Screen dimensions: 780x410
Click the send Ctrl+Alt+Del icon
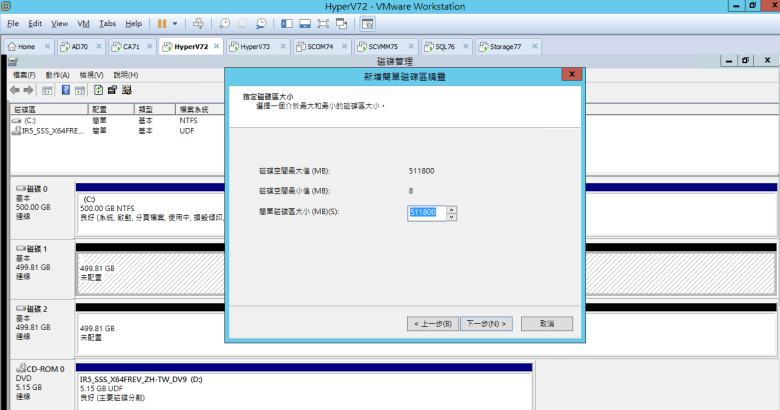(x=198, y=22)
